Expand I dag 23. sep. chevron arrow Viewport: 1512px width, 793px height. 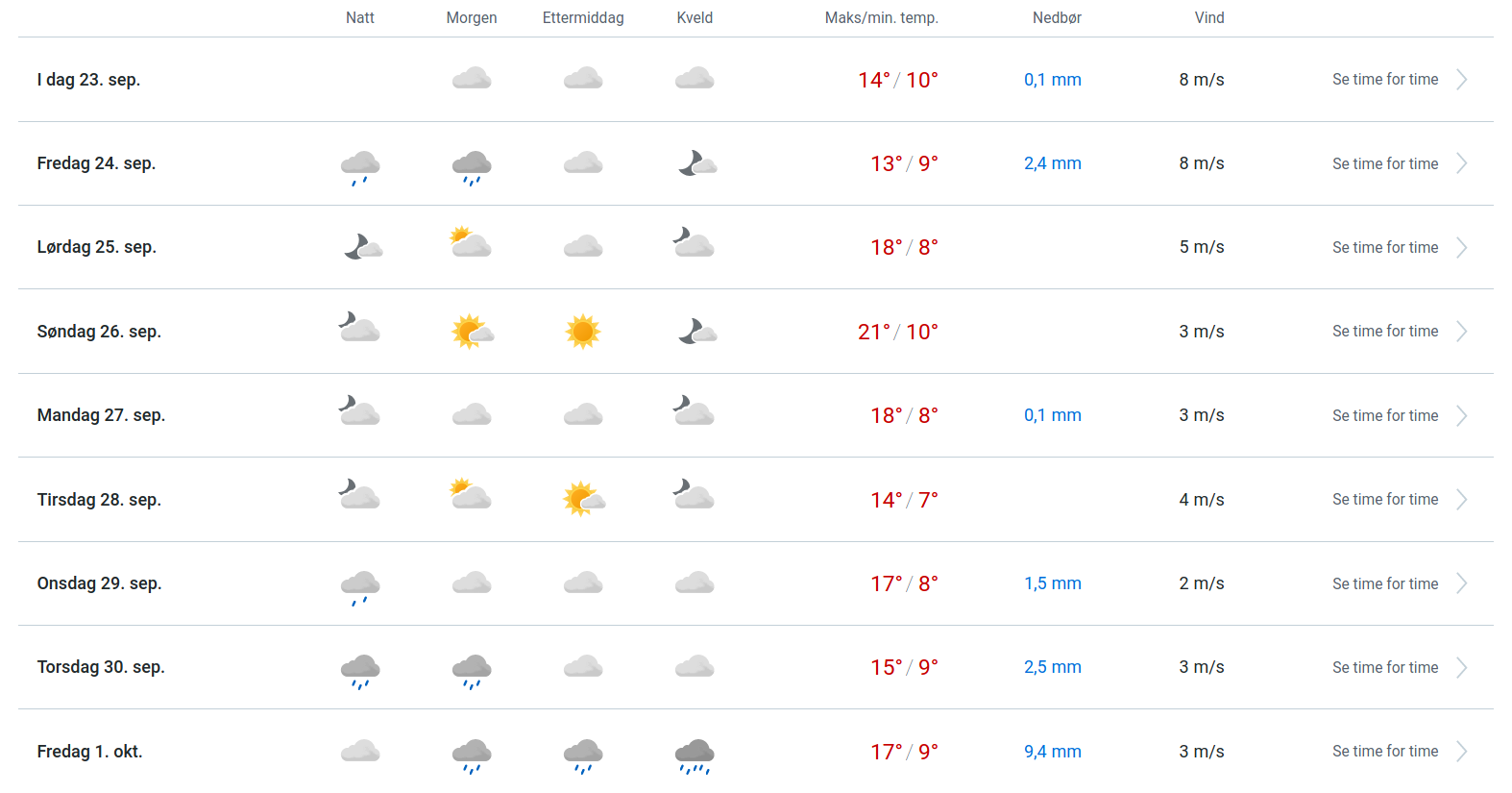1461,80
